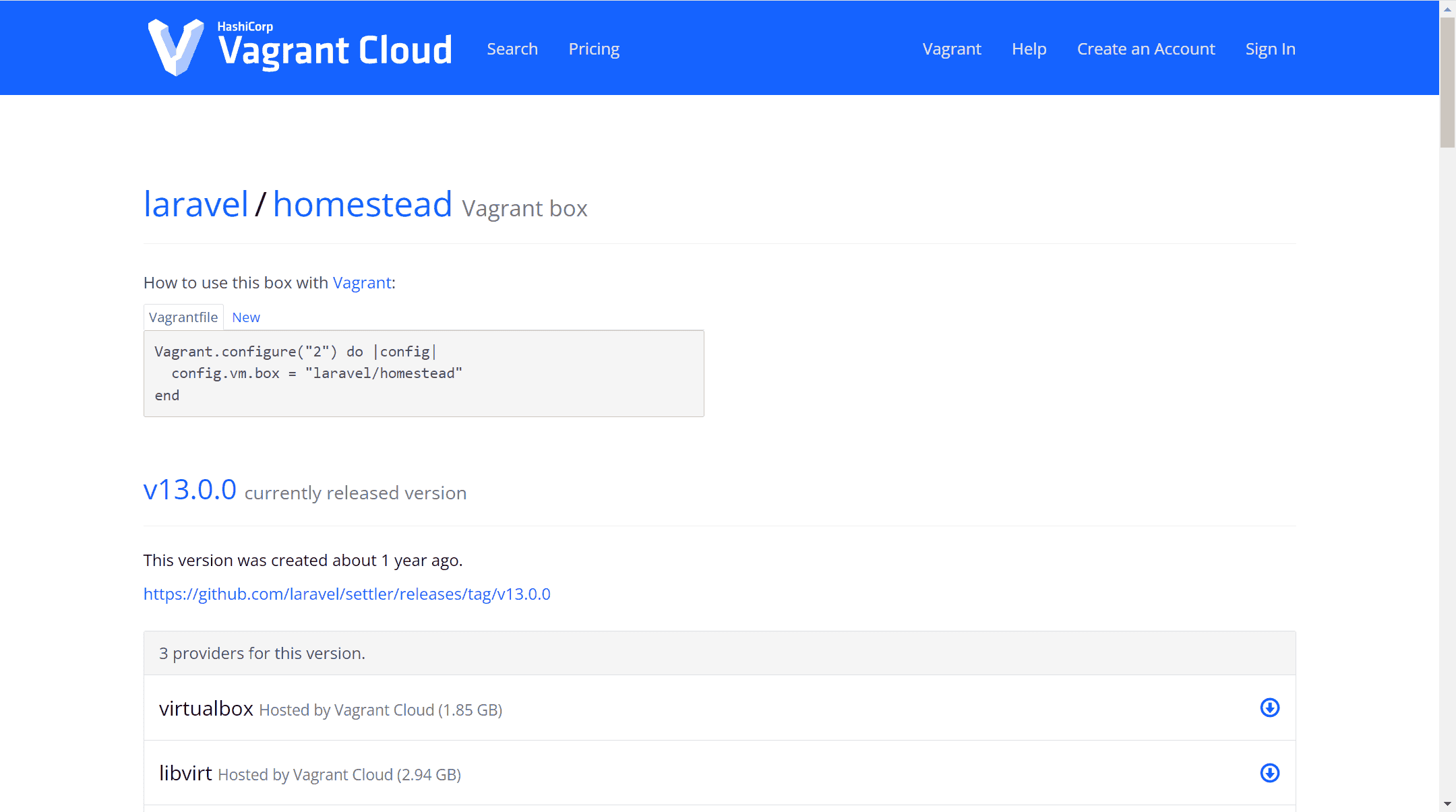Viewport: 1456px width, 812px height.
Task: Follow the inline Vagrant link in instructions
Action: [362, 283]
